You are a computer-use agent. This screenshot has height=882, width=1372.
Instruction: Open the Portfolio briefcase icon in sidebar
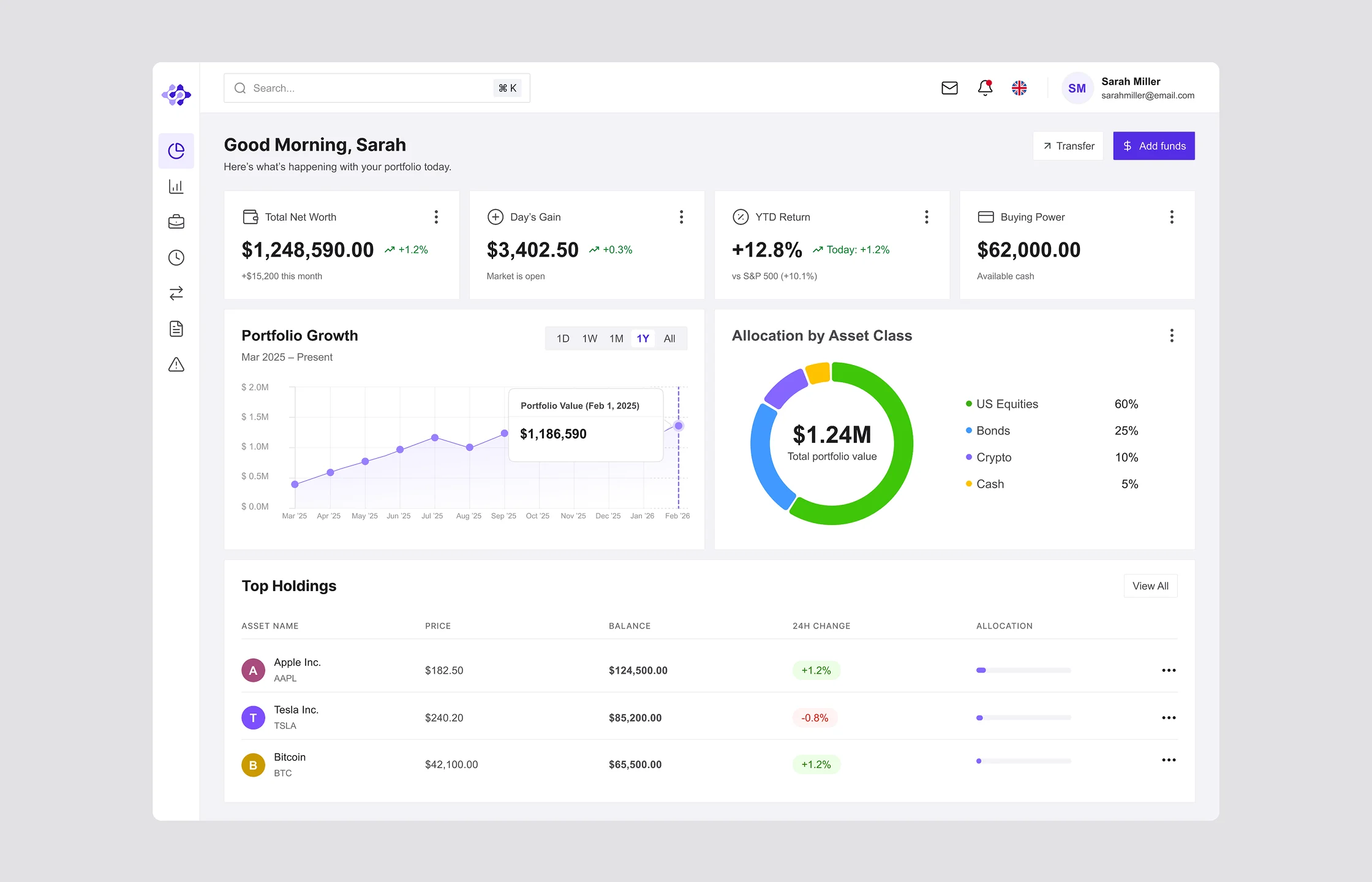pos(176,222)
